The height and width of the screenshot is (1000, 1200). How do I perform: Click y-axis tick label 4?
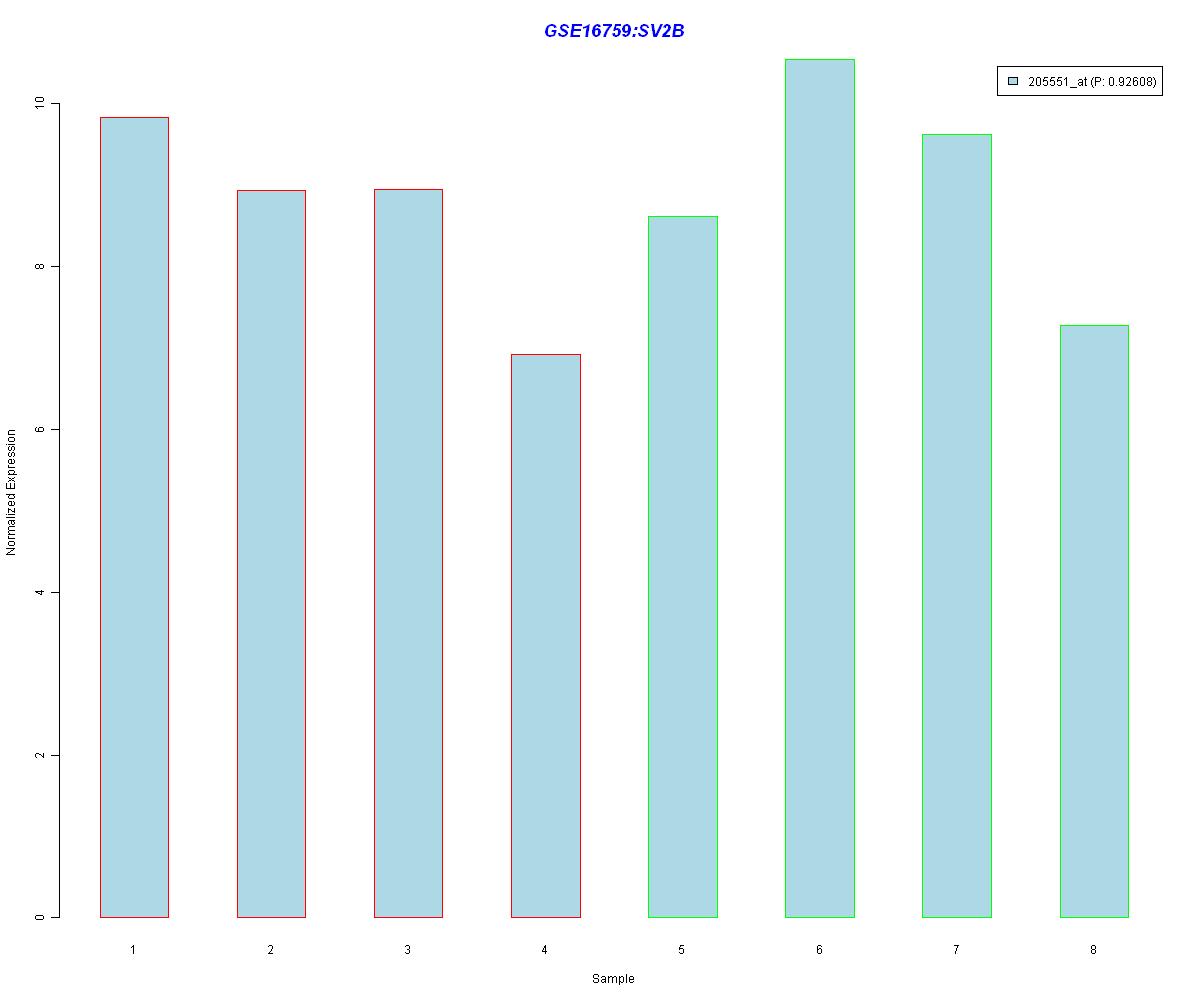tap(41, 592)
